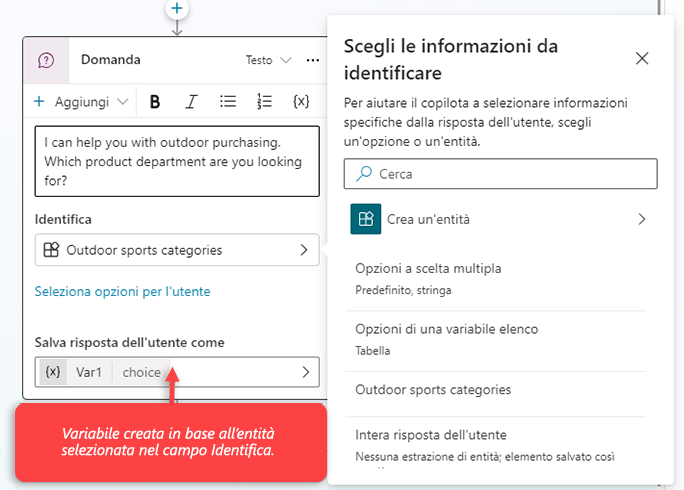
Task: Click the plus add-node button at top
Action: [177, 9]
